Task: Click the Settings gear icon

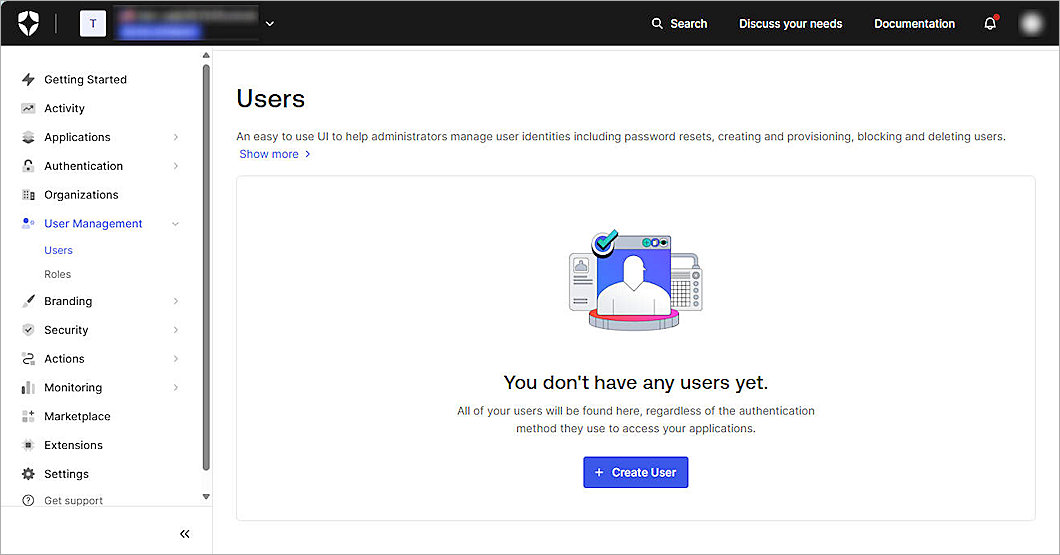Action: [28, 474]
